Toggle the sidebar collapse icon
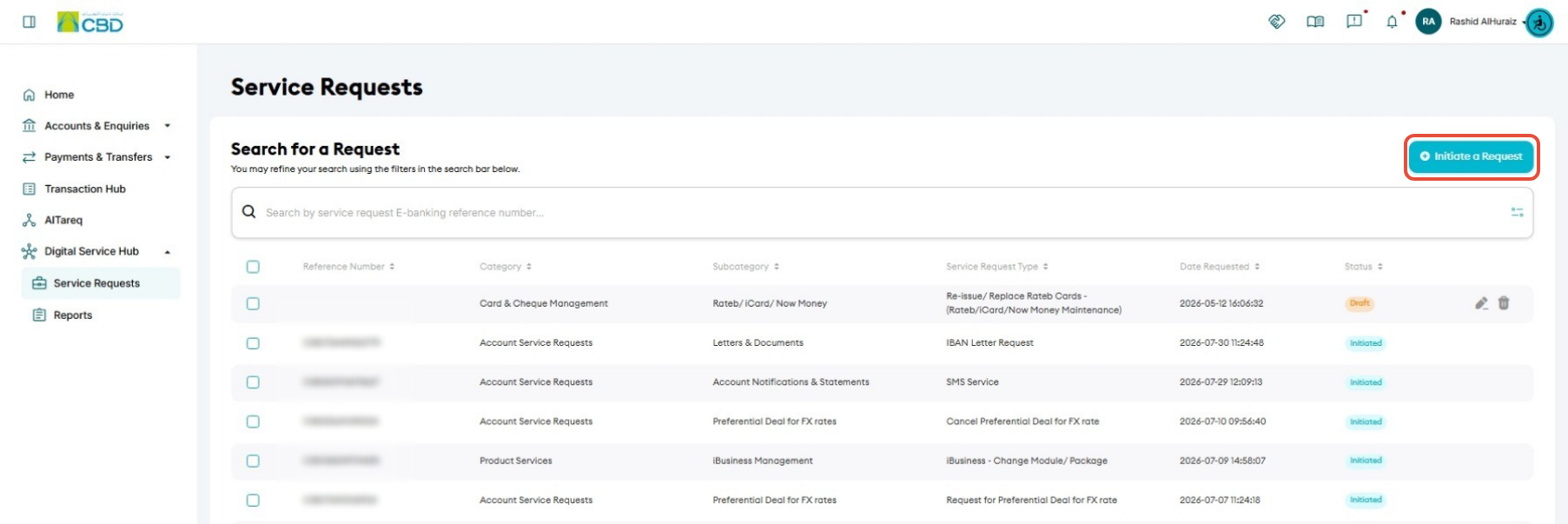Viewport: 1568px width, 524px height. (29, 22)
